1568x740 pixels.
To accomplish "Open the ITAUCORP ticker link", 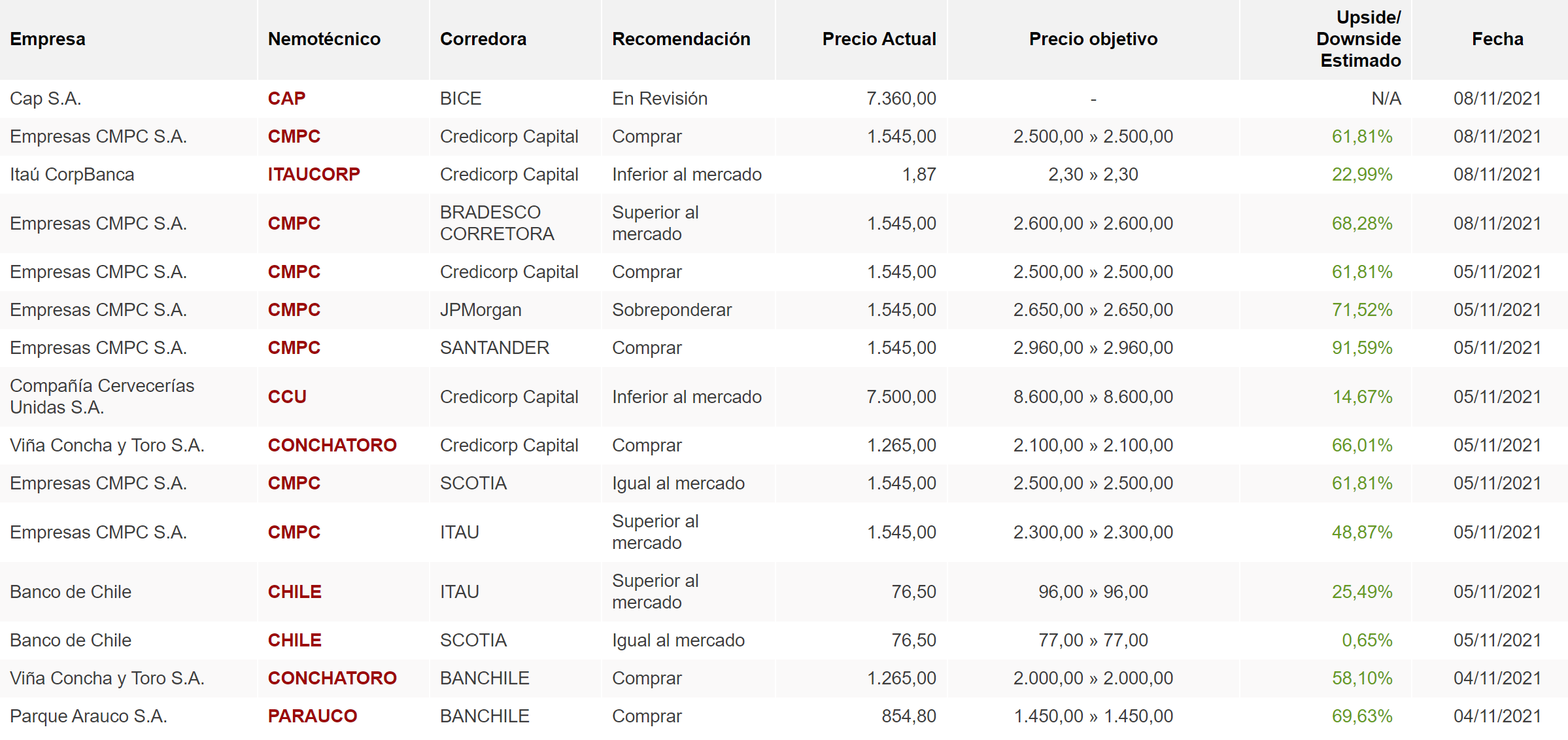I will coord(314,175).
